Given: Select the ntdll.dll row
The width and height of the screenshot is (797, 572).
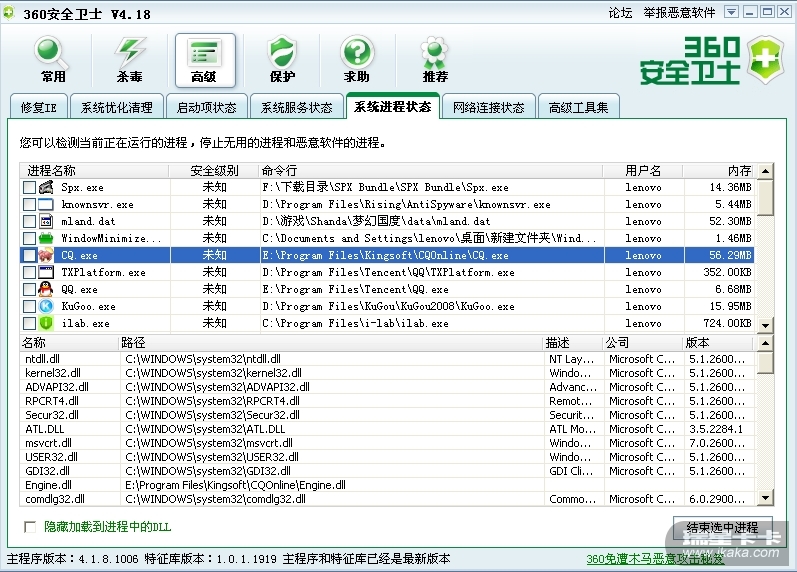Looking at the screenshot, I should pos(387,359).
